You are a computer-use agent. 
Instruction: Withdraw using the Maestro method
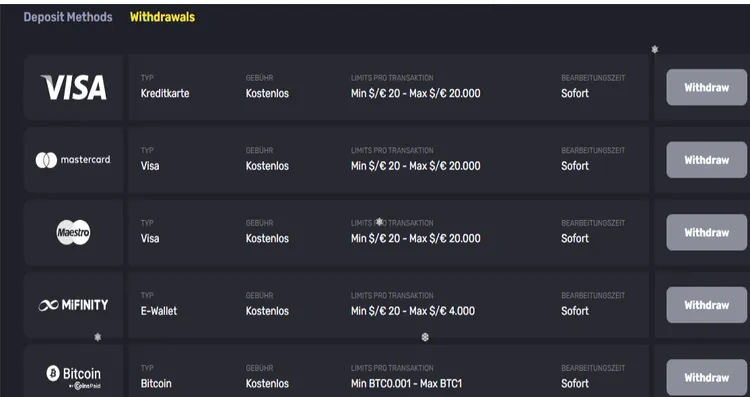706,232
